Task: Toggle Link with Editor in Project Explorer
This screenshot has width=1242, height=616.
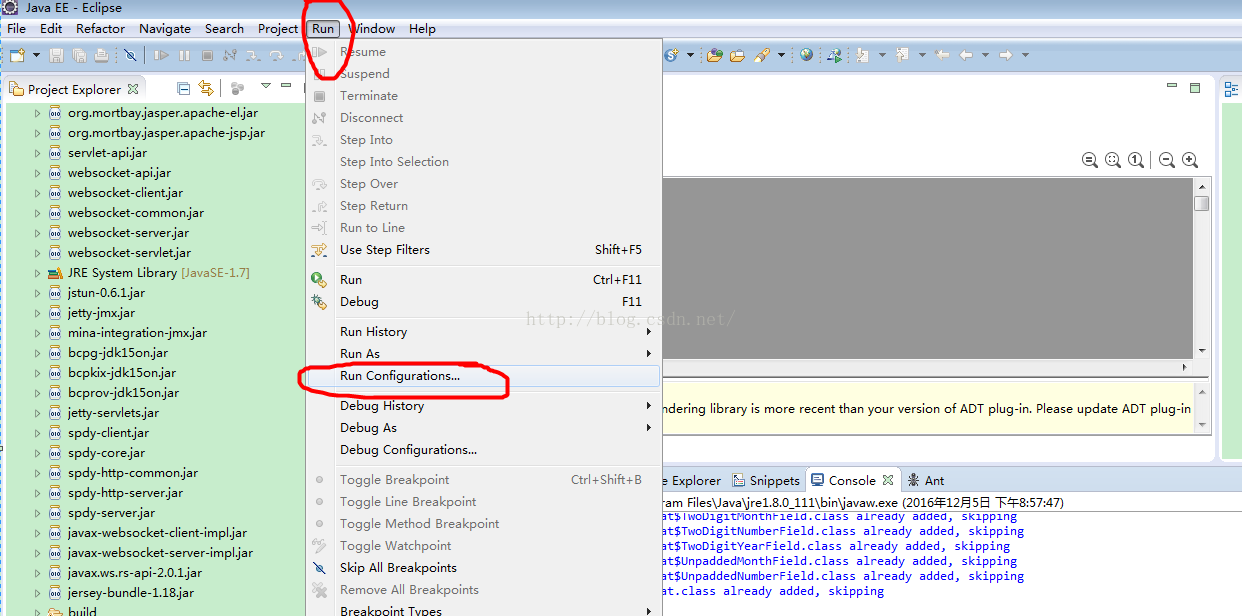Action: [205, 88]
